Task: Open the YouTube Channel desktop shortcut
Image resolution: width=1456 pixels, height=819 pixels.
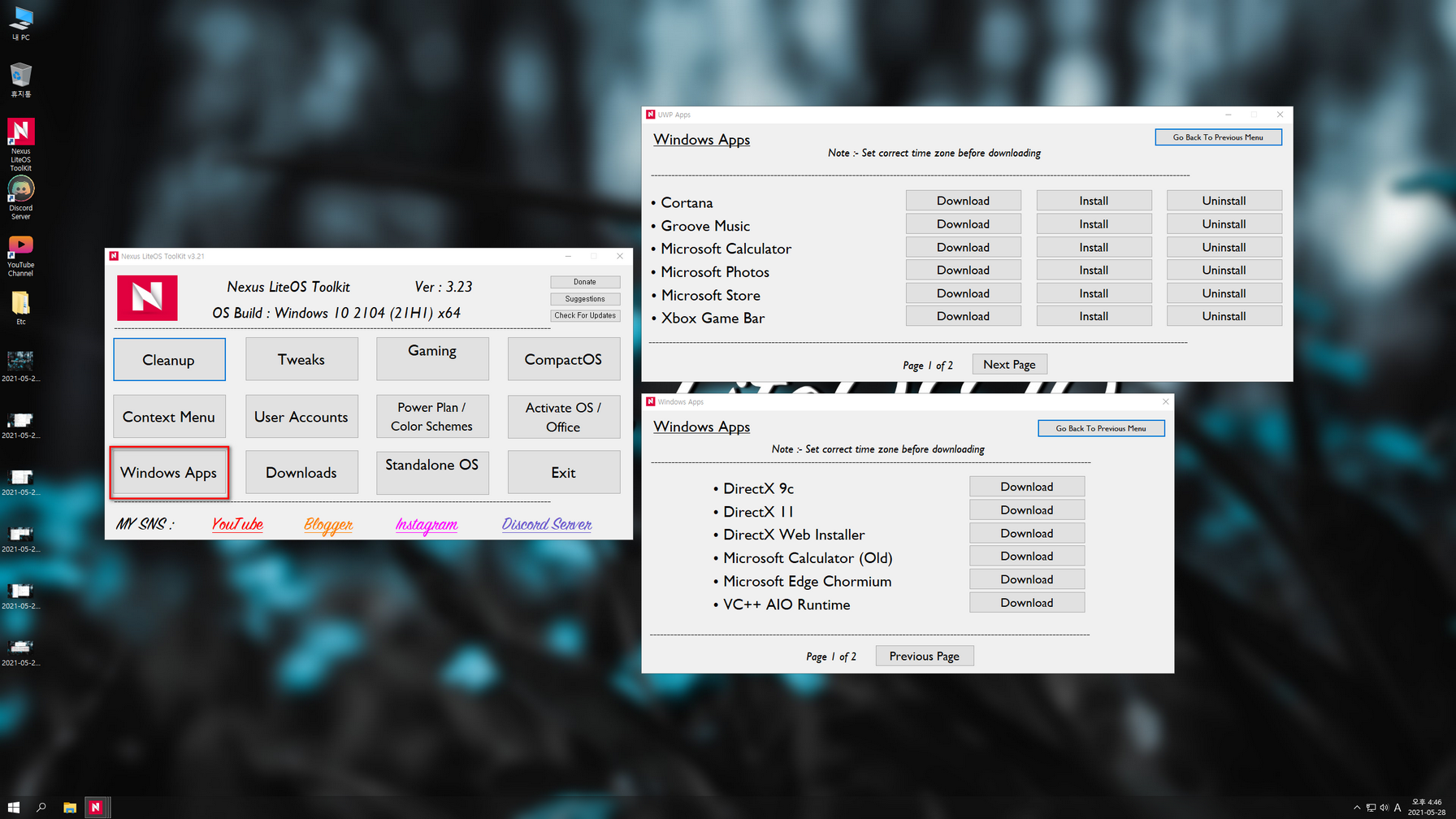Action: pos(20,256)
